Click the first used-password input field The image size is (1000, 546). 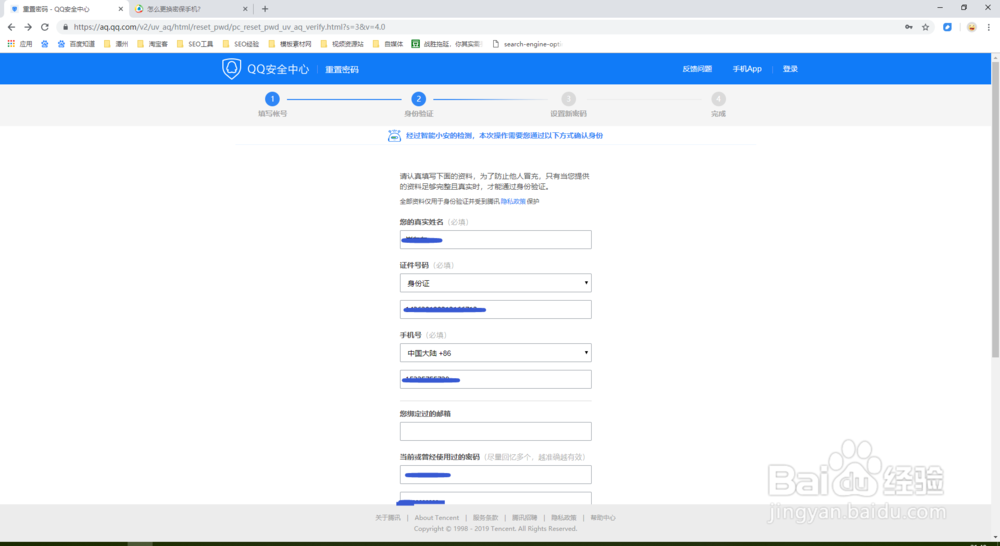496,475
